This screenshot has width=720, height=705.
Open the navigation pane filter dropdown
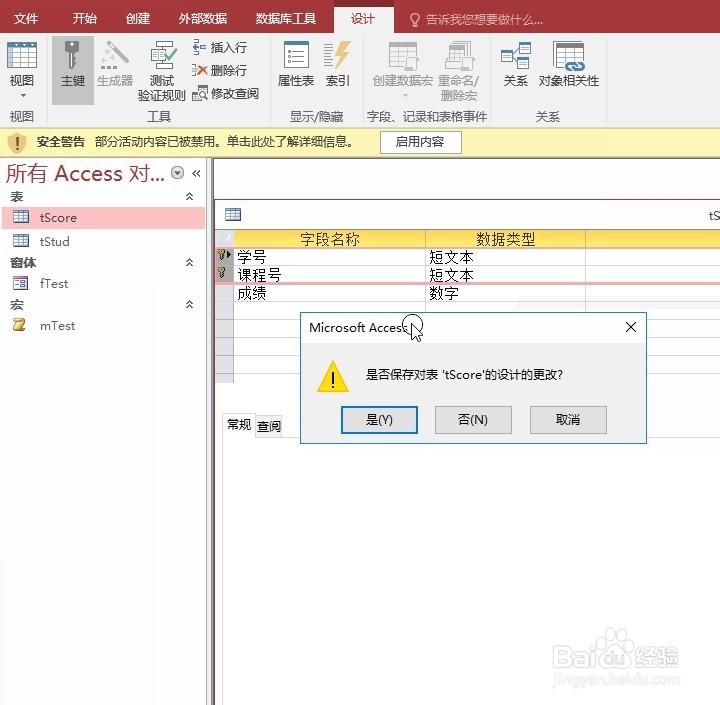point(177,173)
